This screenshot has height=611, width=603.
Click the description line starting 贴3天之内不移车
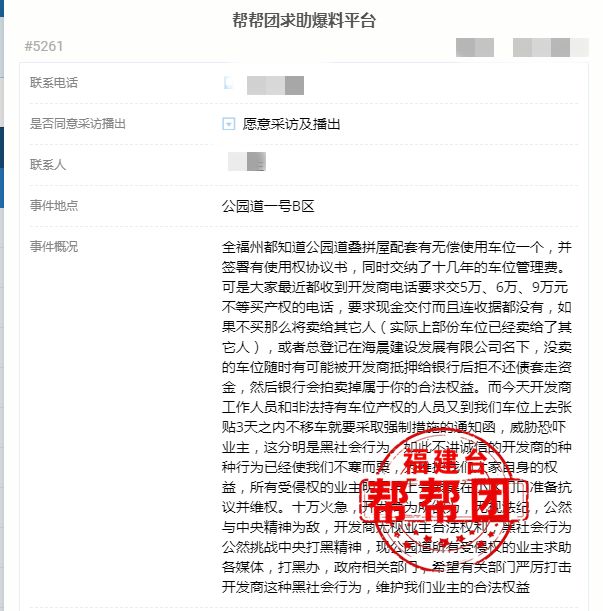click(x=394, y=427)
